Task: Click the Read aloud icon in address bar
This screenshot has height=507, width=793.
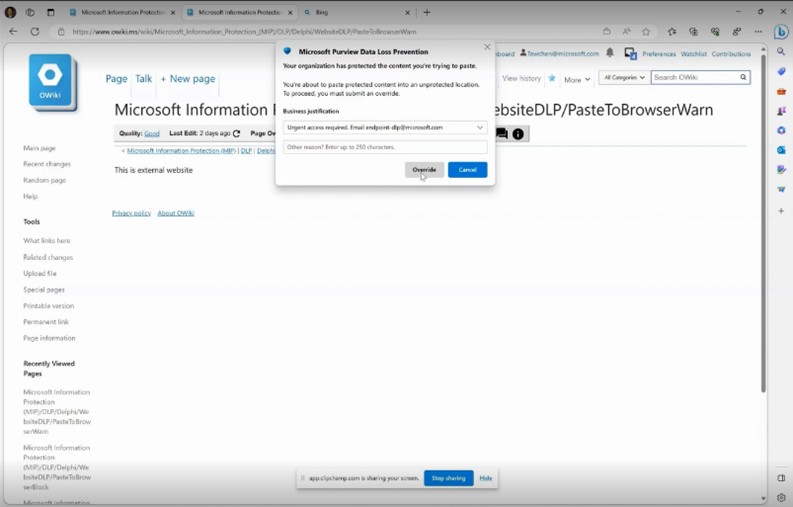Action: point(627,31)
